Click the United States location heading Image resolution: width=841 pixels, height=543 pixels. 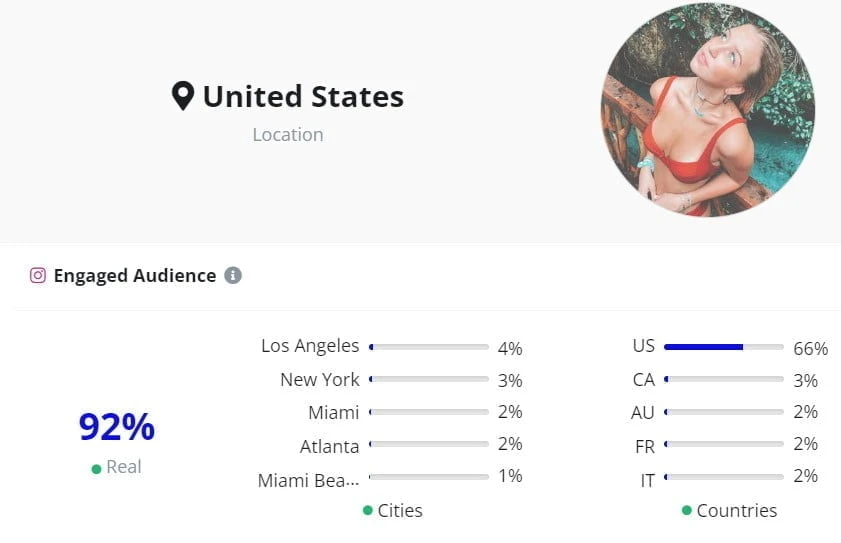click(303, 96)
